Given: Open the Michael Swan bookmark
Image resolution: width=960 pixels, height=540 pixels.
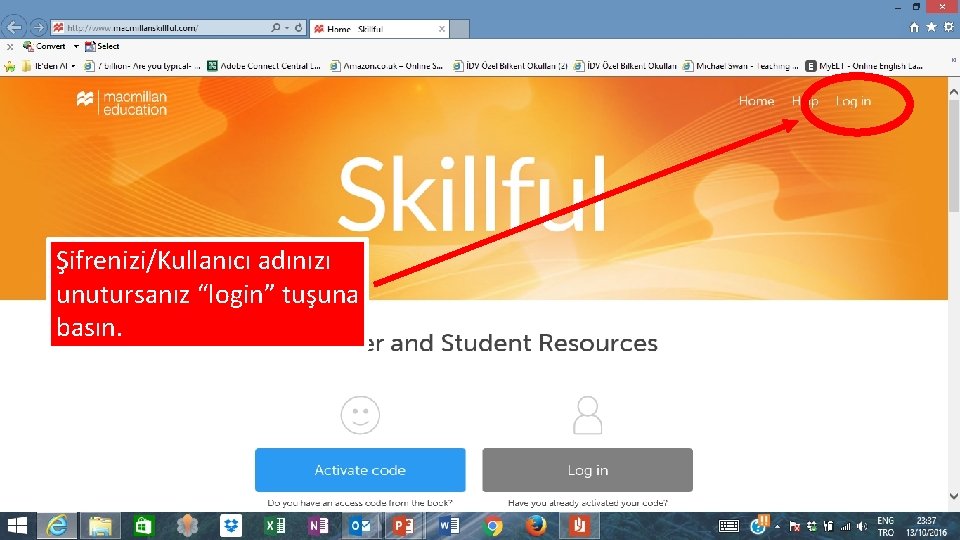Looking at the screenshot, I should tap(741, 66).
